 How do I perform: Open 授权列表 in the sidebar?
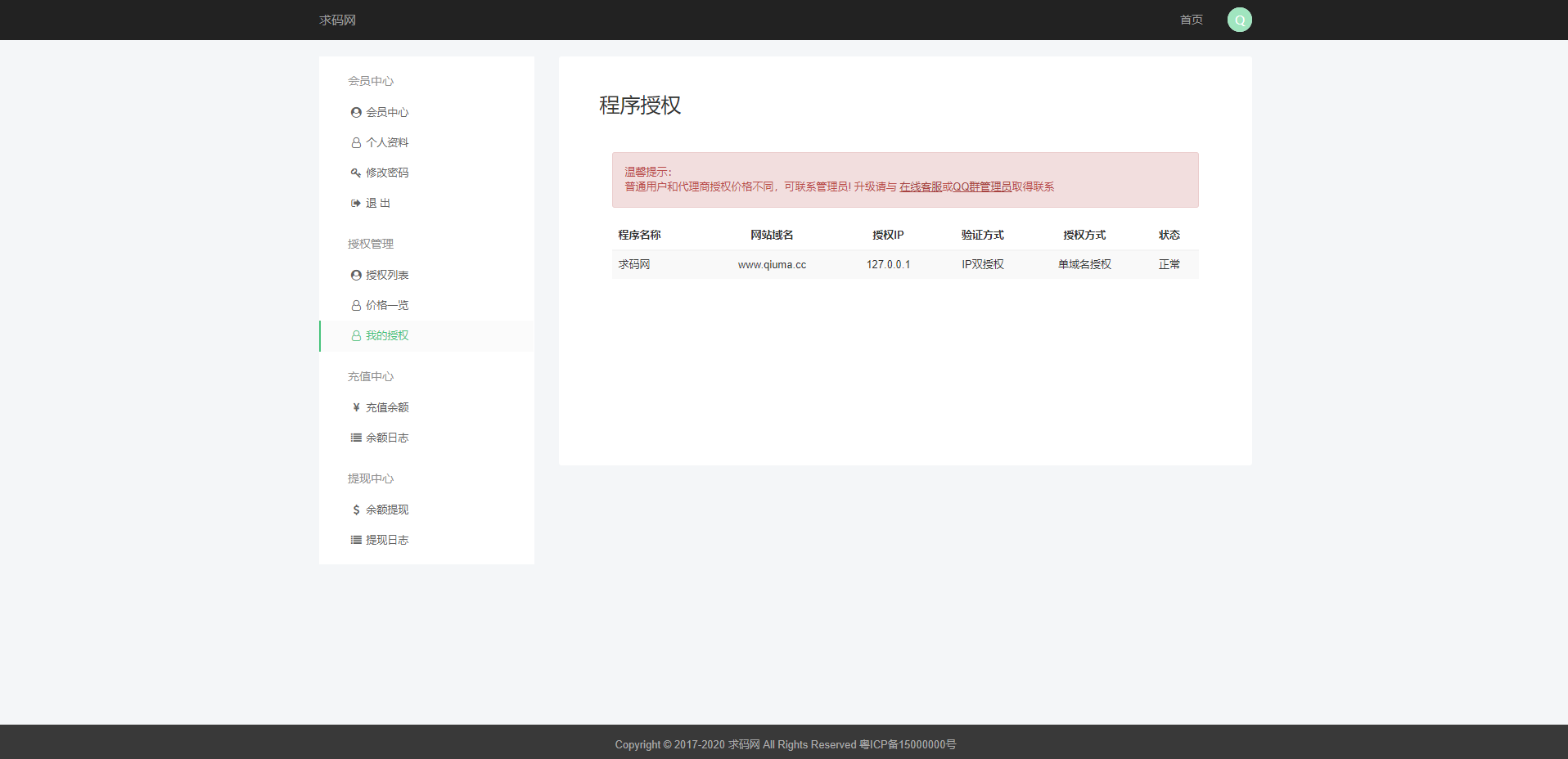[386, 275]
